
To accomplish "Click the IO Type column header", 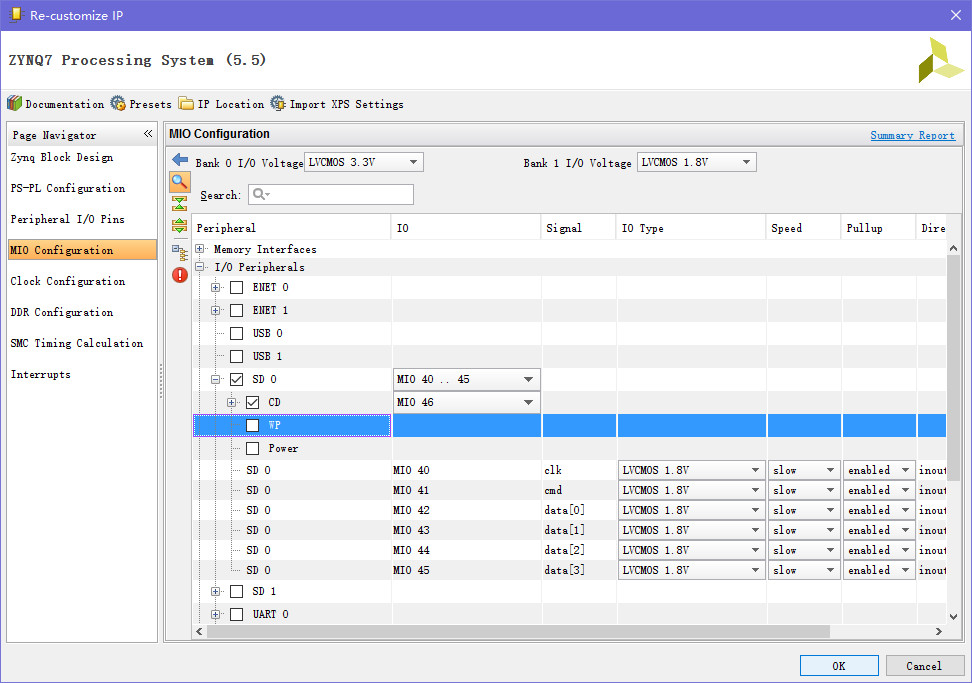I will pyautogui.click(x=691, y=228).
